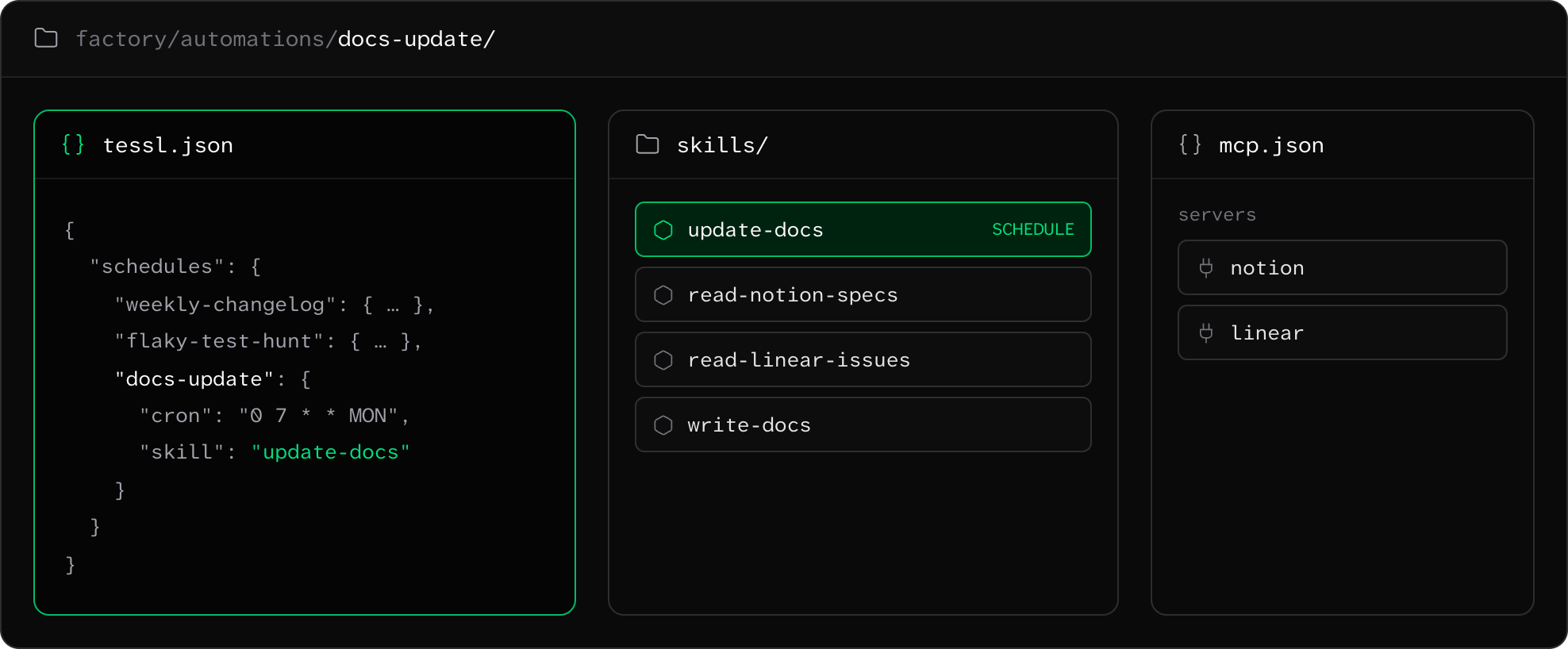This screenshot has width=1568, height=649.
Task: Click the plug icon beside linear
Action: (x=1206, y=333)
